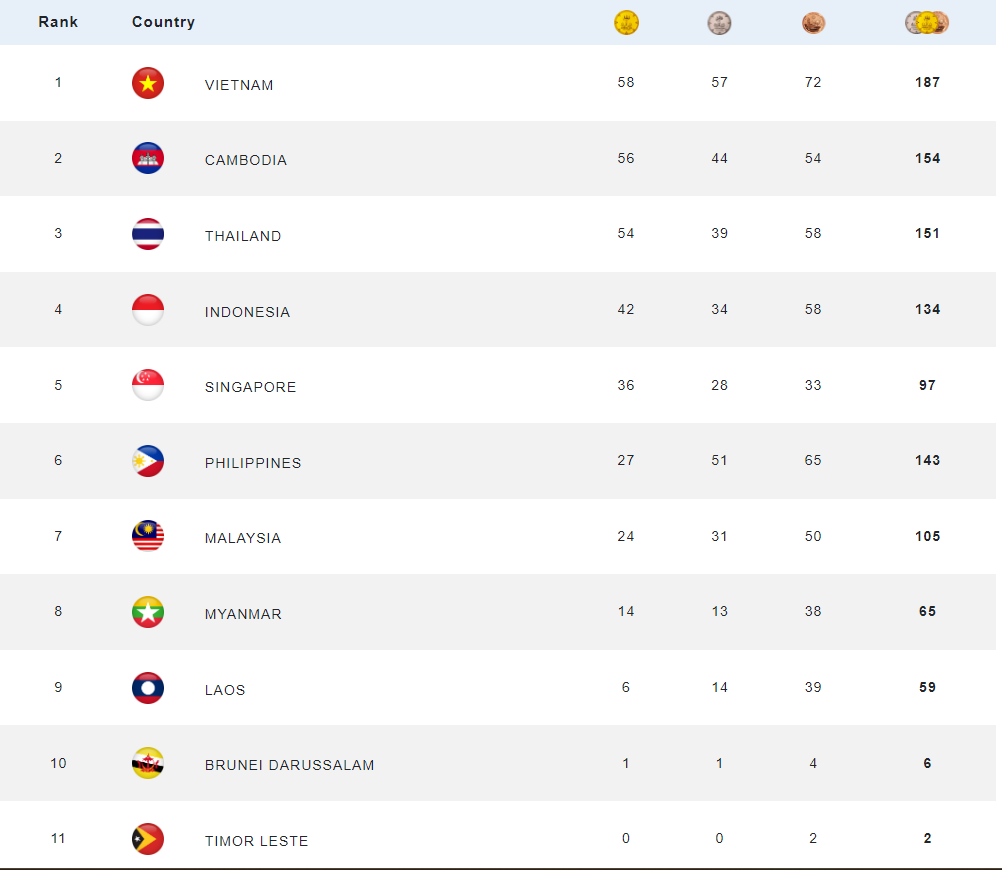Click the total medals column icon
Viewport: 1002px width, 870px height.
[927, 22]
